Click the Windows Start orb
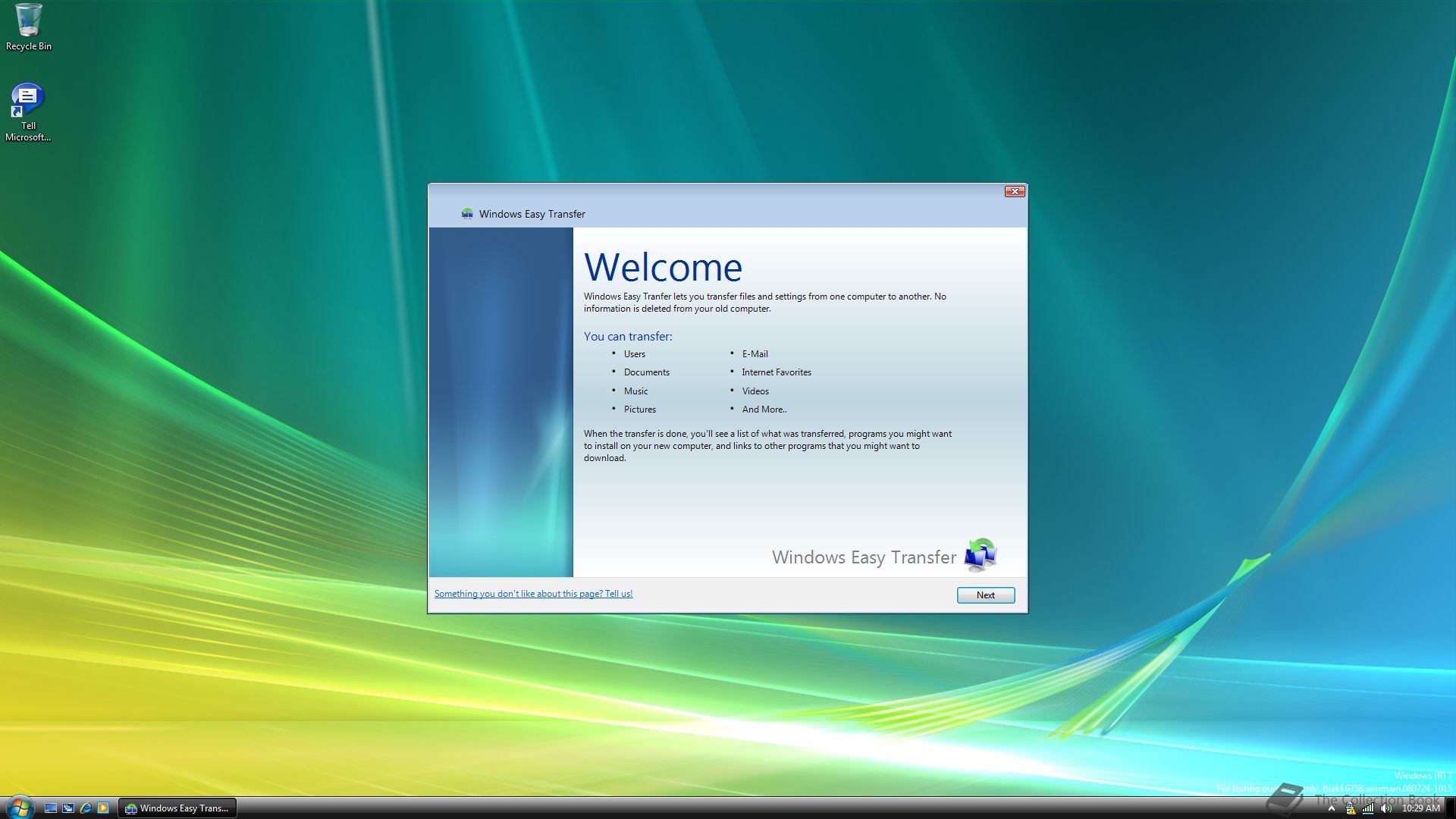1456x819 pixels. pyautogui.click(x=19, y=808)
